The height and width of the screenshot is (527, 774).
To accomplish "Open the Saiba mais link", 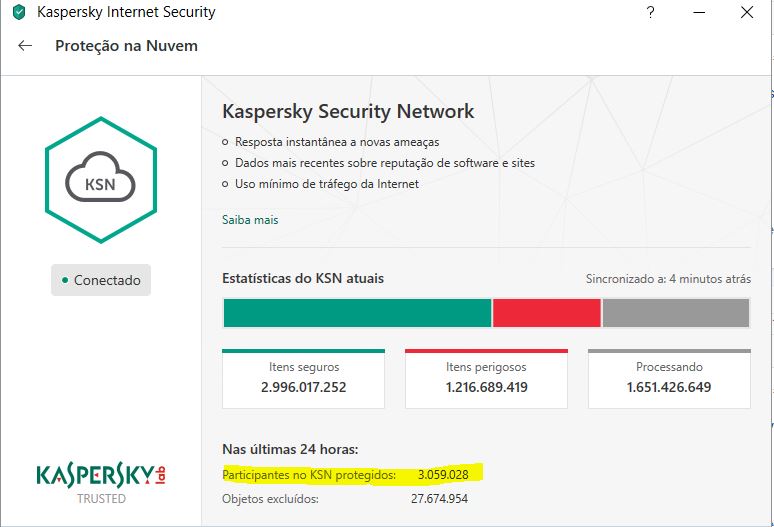I will (250, 220).
